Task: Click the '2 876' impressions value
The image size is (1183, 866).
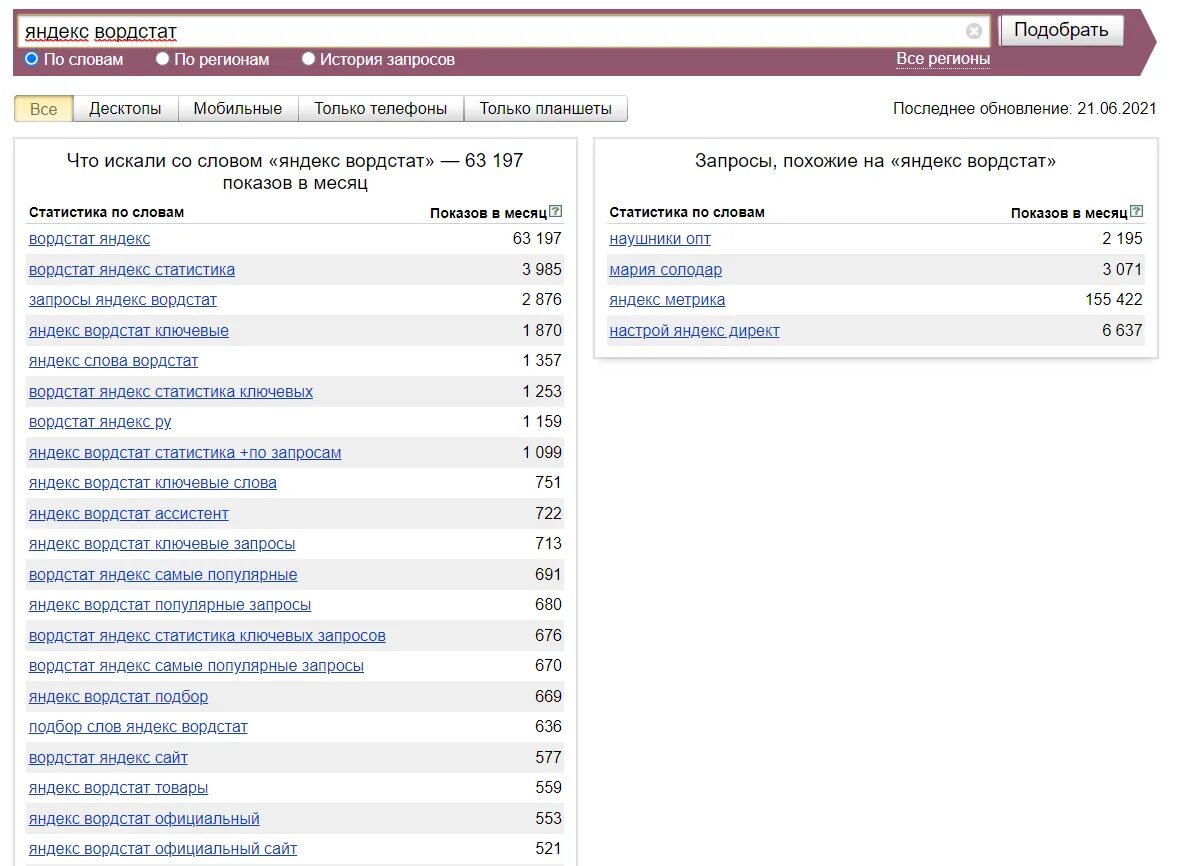Action: [542, 300]
